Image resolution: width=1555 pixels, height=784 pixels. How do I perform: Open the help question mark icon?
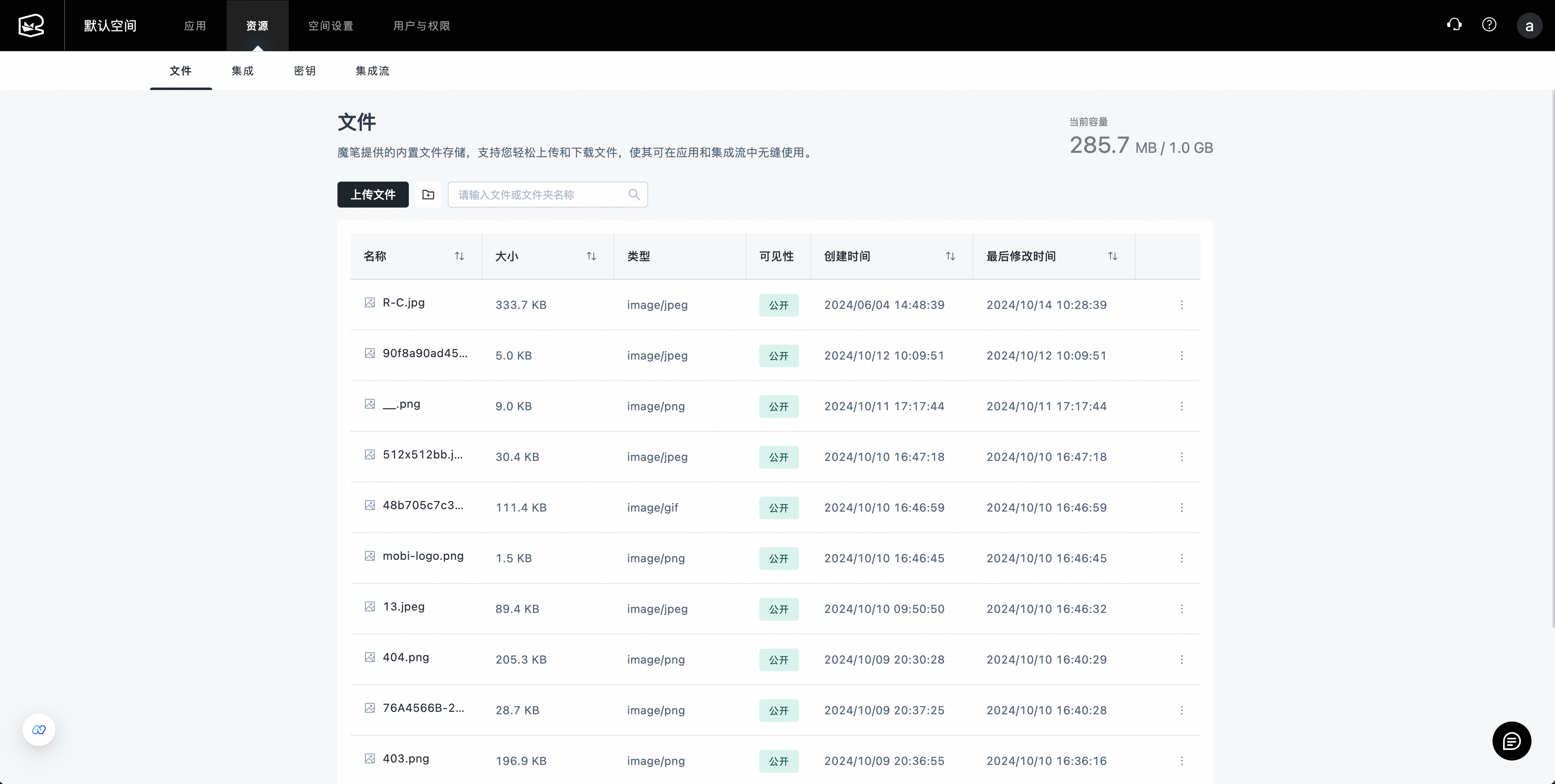point(1489,25)
